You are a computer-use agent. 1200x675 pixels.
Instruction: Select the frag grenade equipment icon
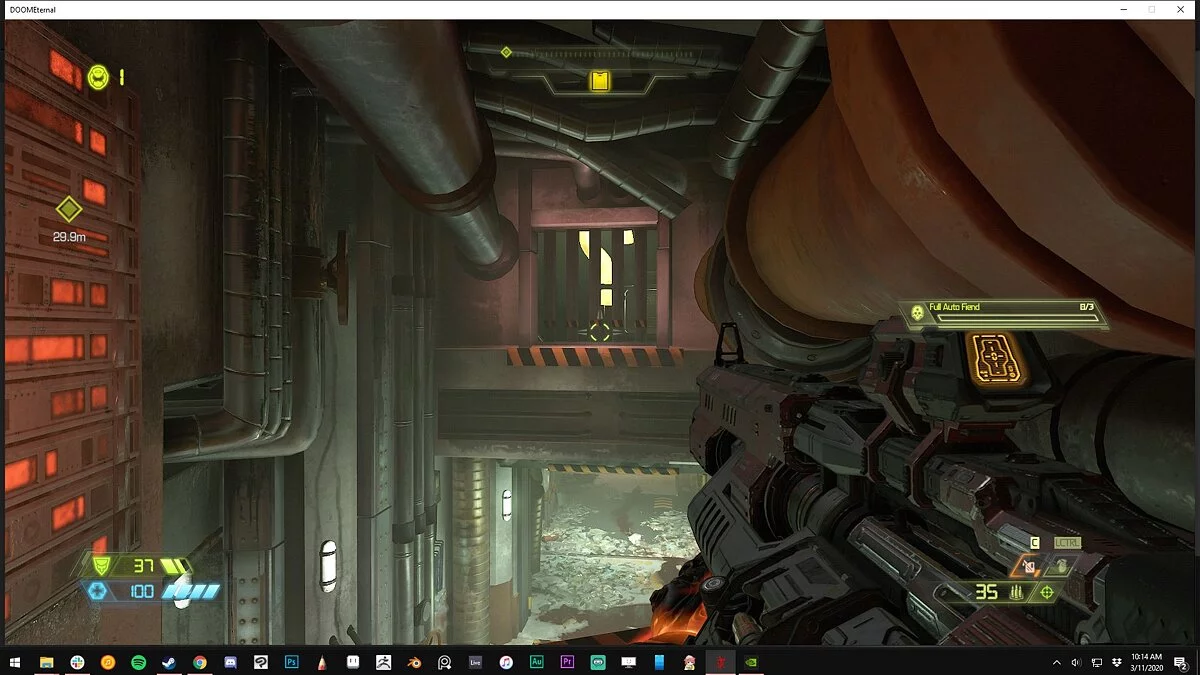1061,567
